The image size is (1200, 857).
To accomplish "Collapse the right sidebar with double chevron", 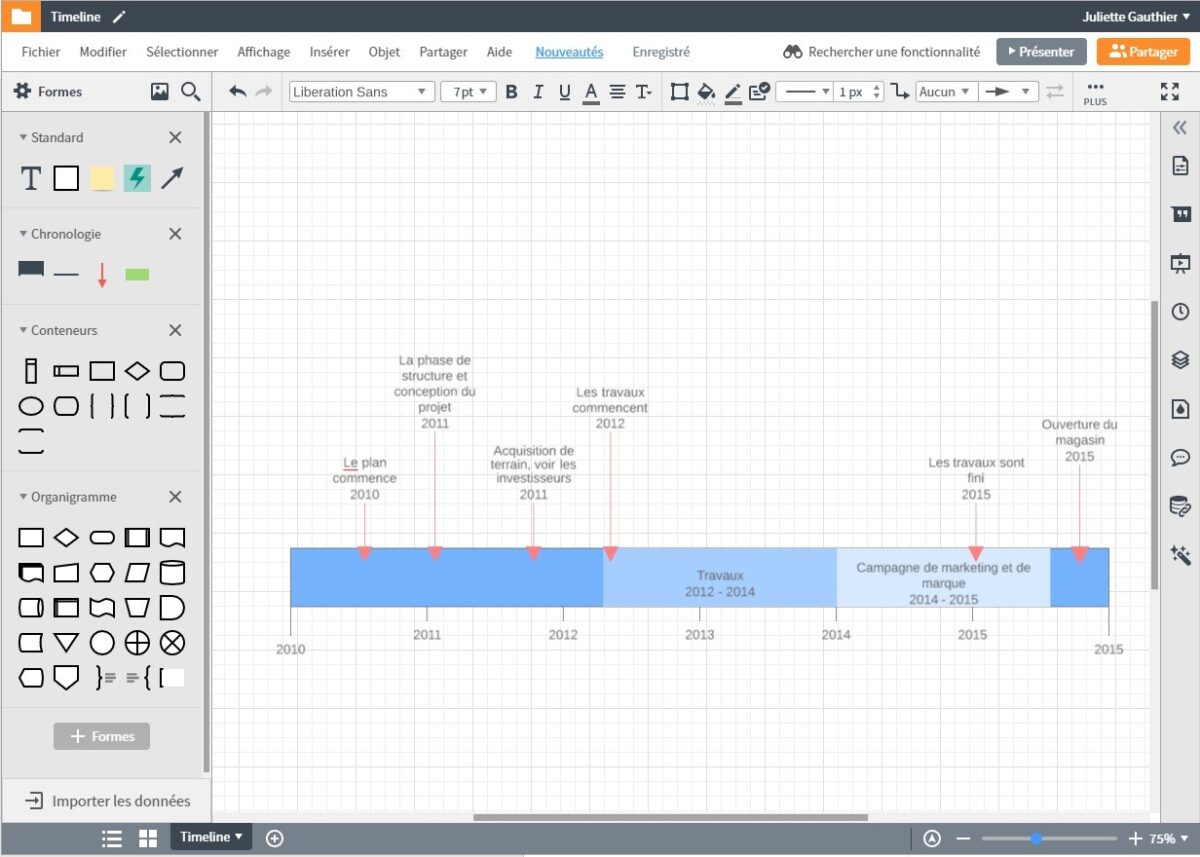I will click(1180, 127).
